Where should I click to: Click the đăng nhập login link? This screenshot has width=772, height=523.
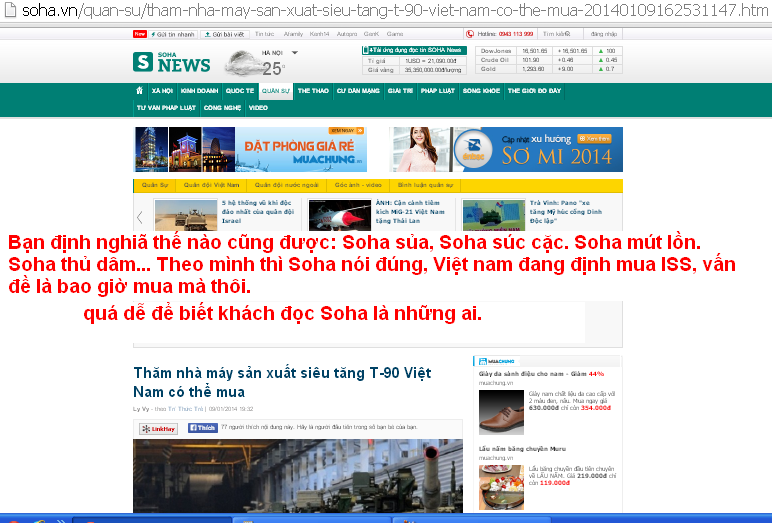click(604, 34)
